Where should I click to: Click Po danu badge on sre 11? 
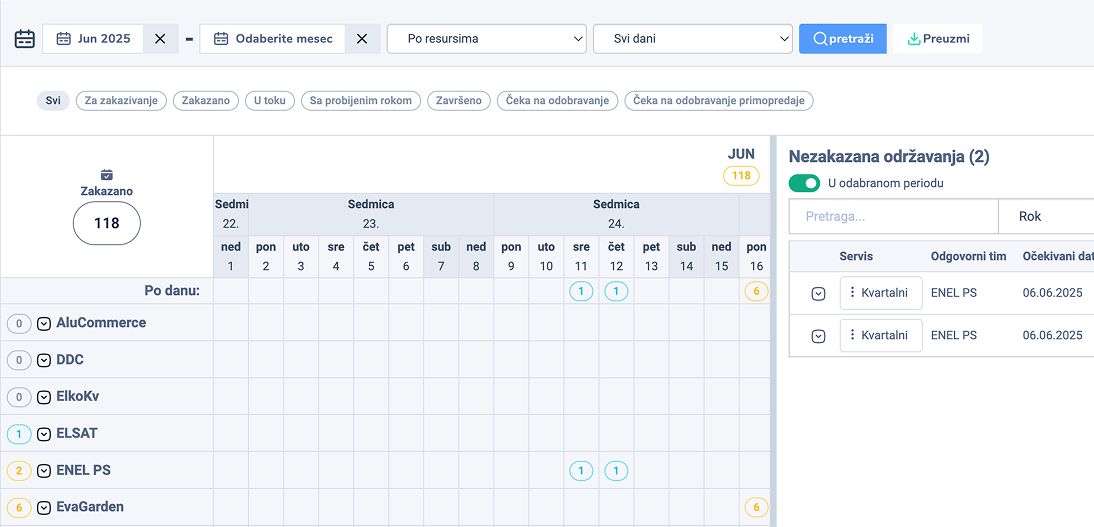tap(581, 291)
